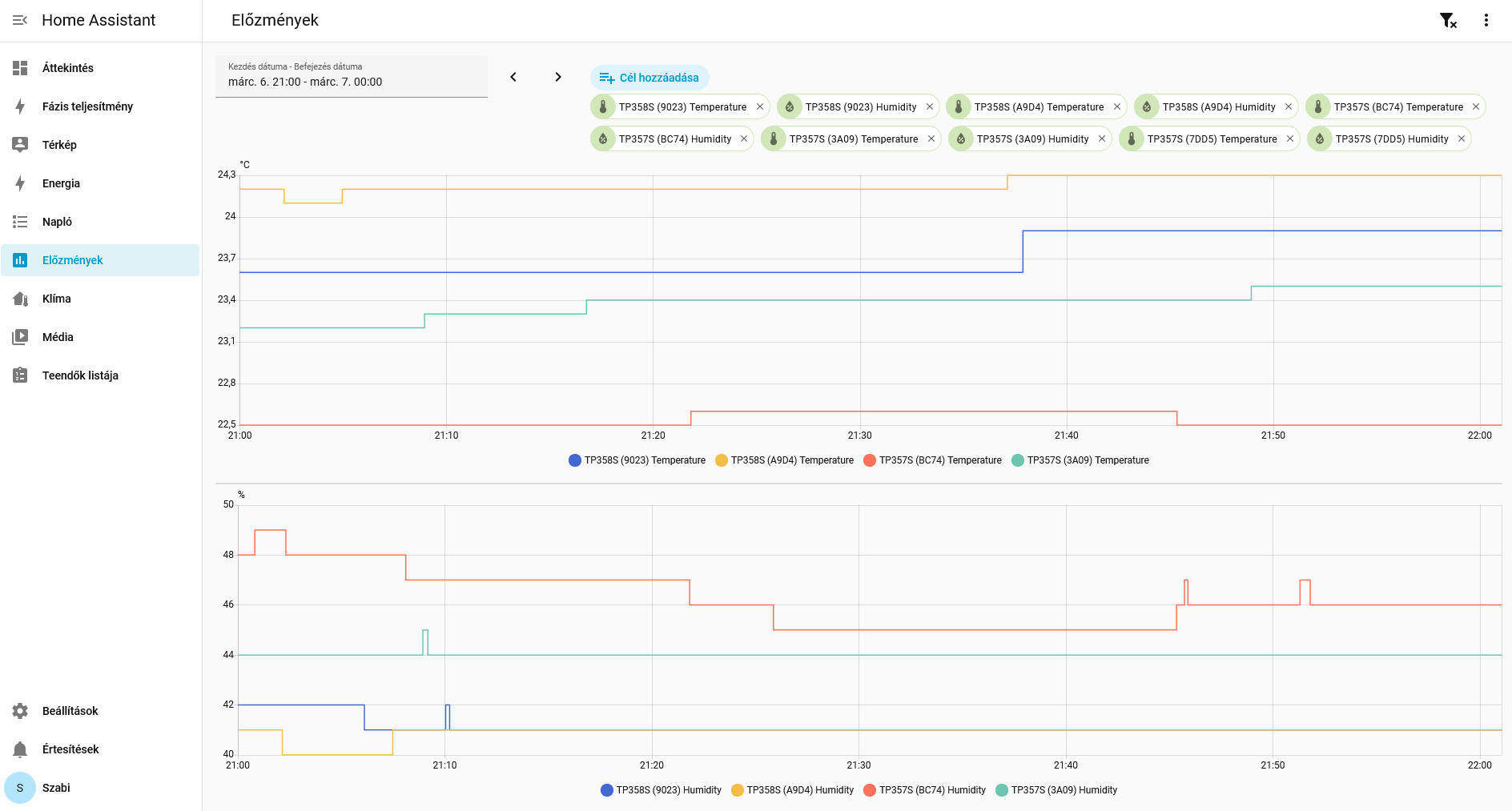The height and width of the screenshot is (811, 1512).
Task: Click the TP357S (7DD5) Temperature thermometer icon
Action: (1132, 139)
